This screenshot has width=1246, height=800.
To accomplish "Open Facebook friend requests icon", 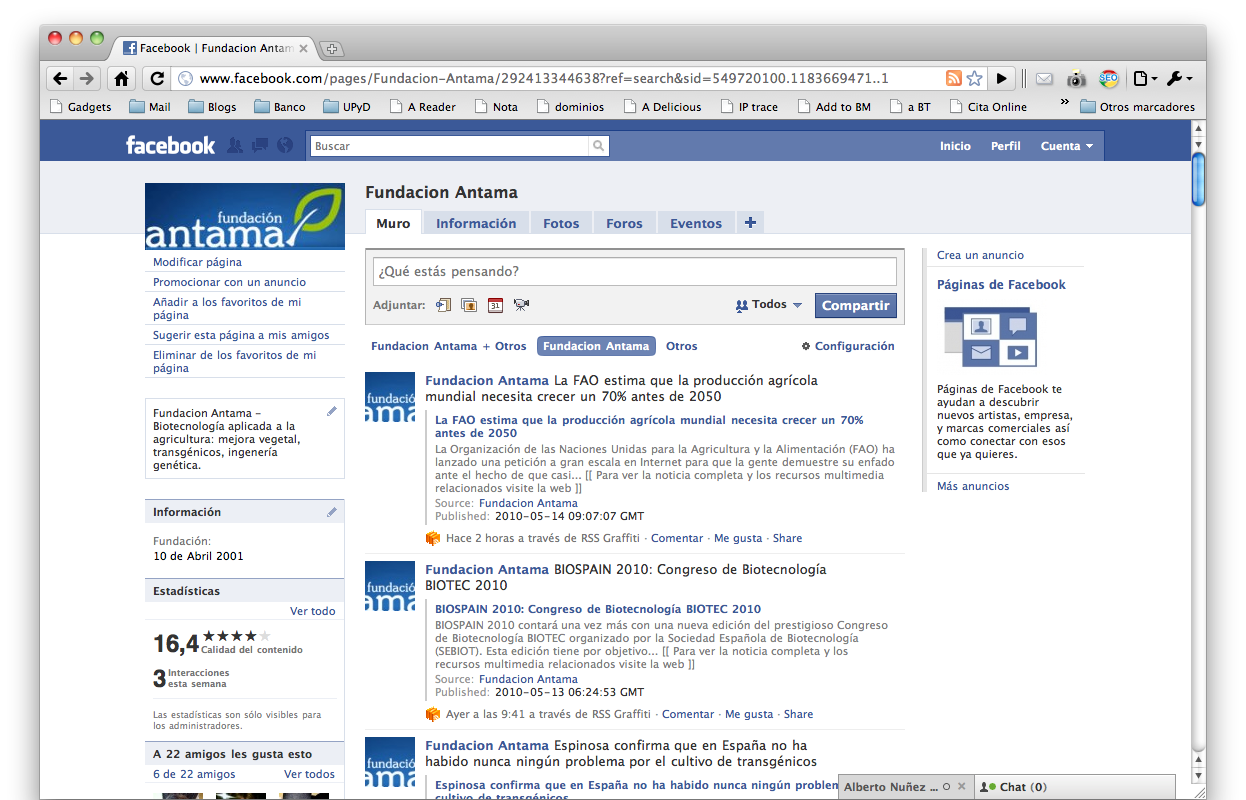I will [x=235, y=146].
